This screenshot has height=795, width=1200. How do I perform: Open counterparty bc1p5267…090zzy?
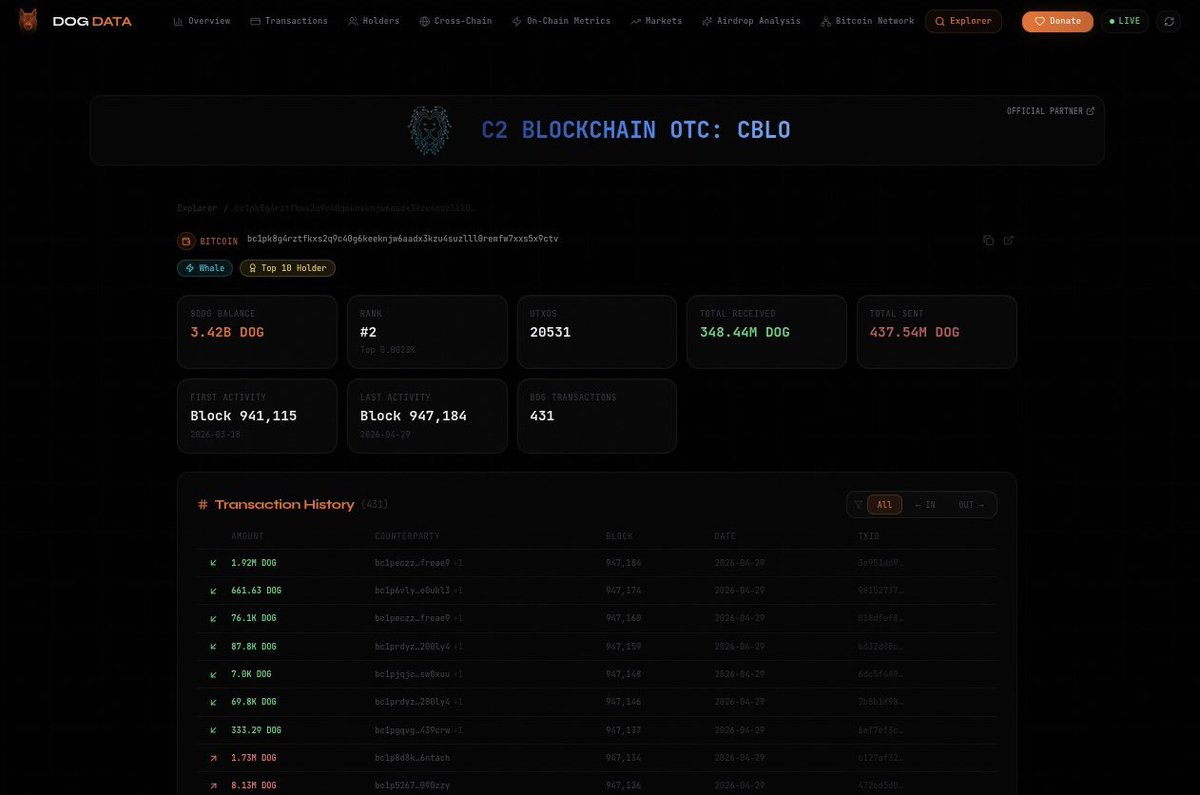click(412, 785)
